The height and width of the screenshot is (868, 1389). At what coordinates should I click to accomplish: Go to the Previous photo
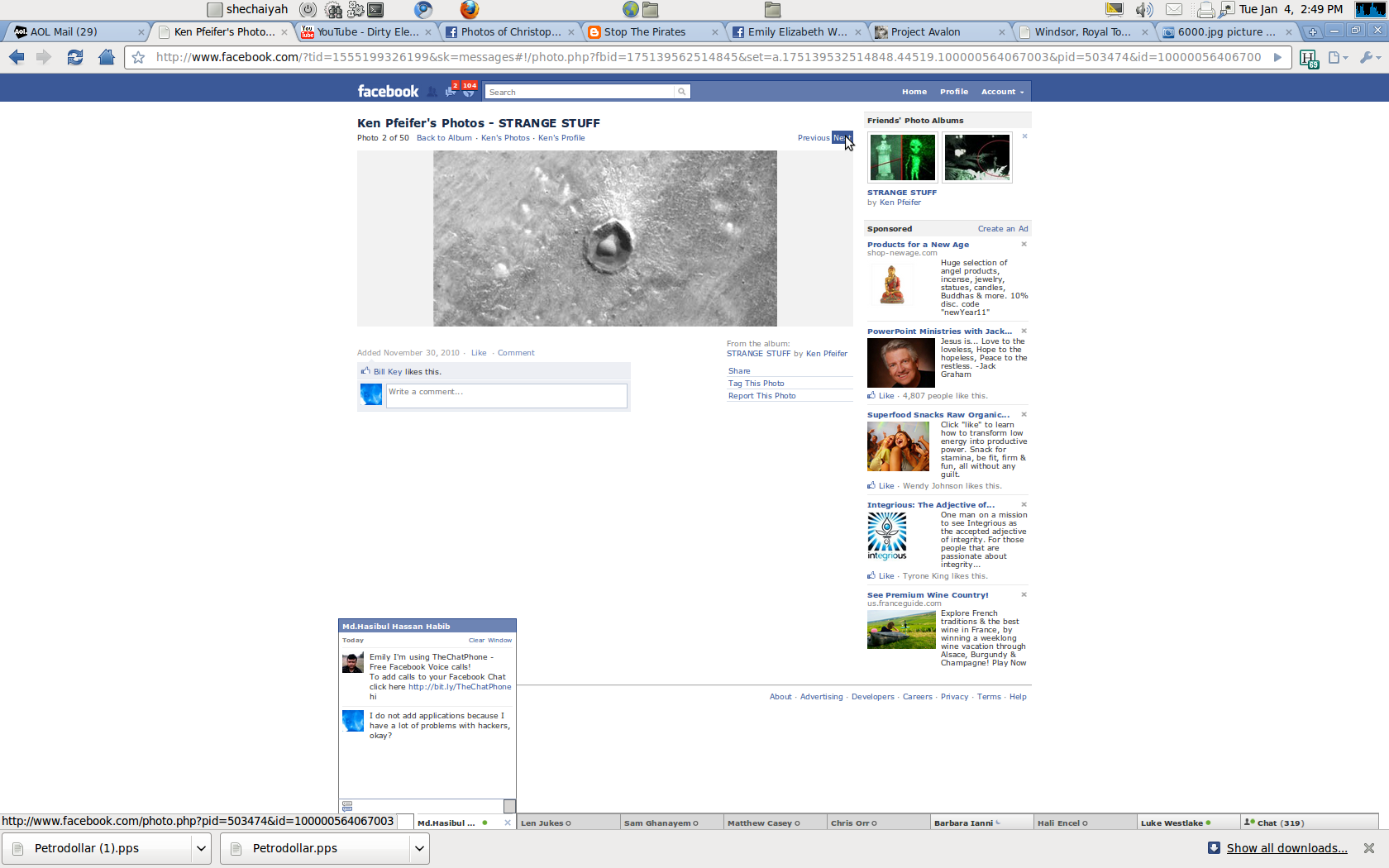coord(814,138)
